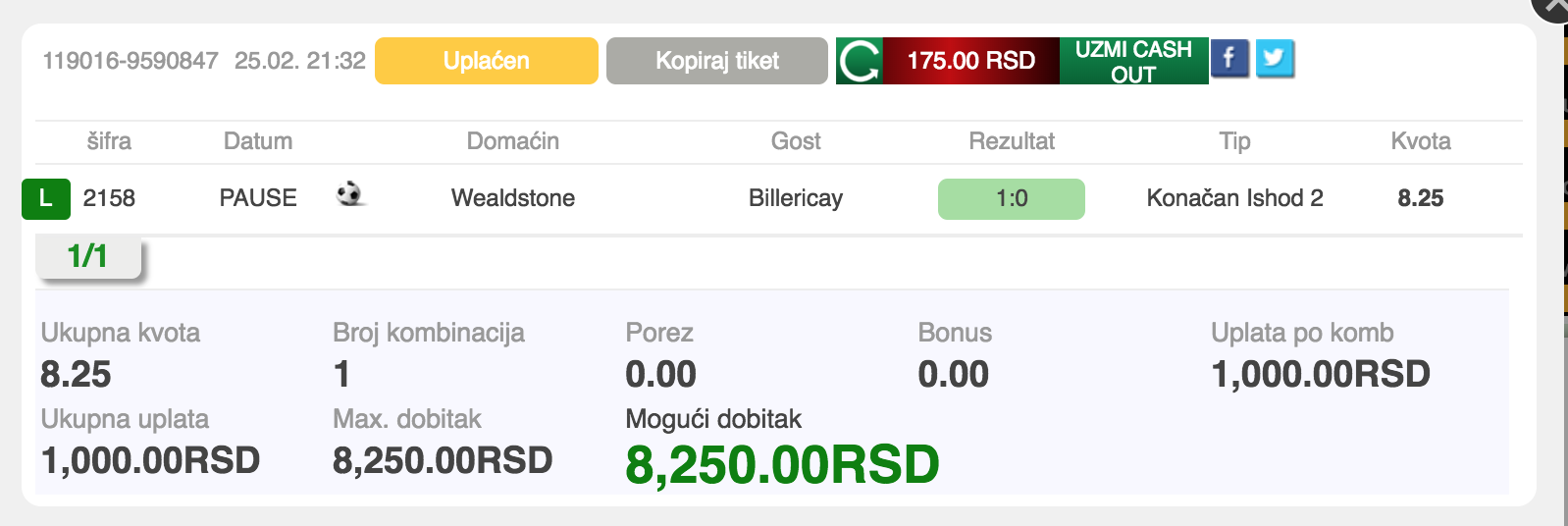The height and width of the screenshot is (526, 1568).
Task: Close the ticket popup with X
Action: pyautogui.click(x=1554, y=8)
